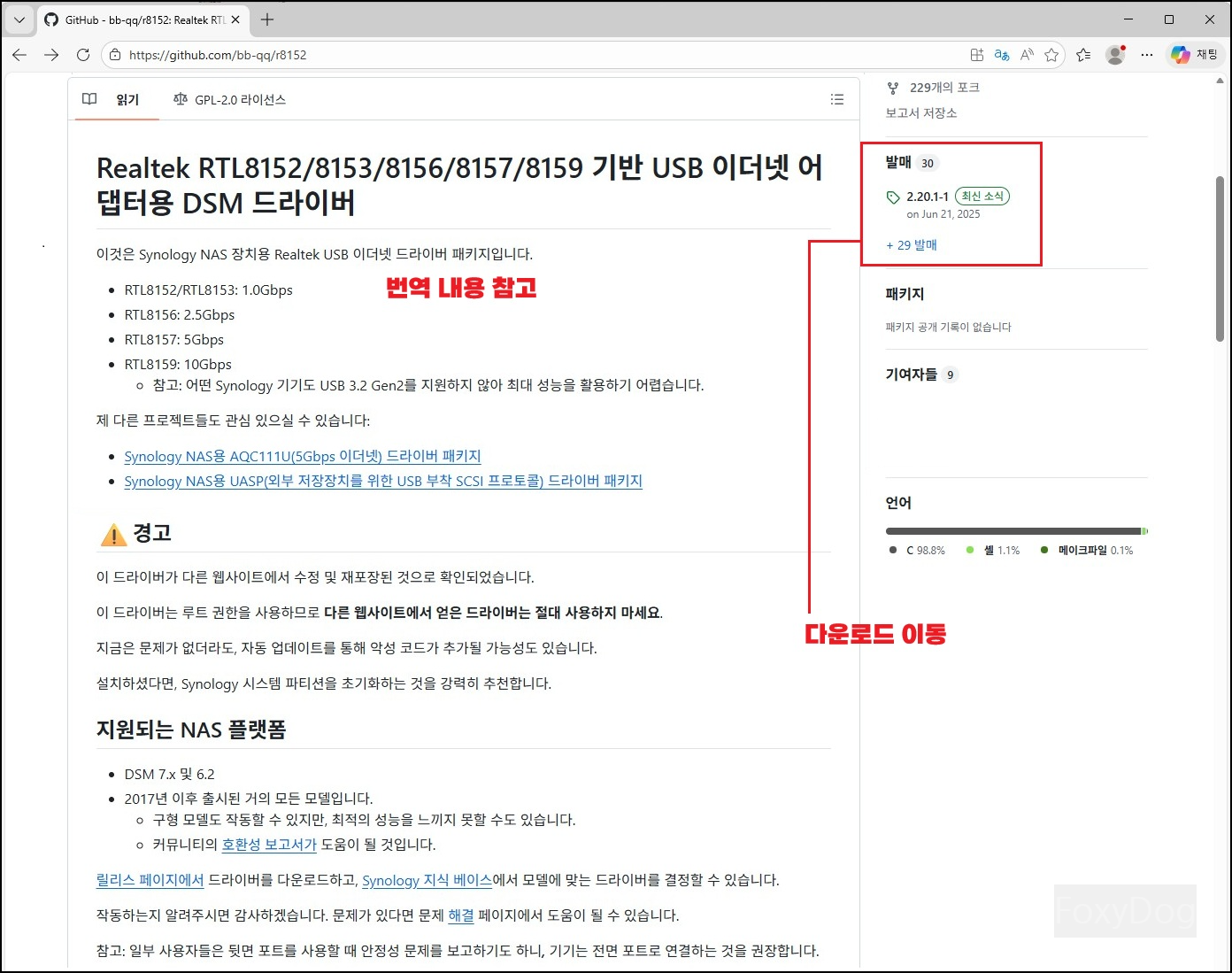1232x973 pixels.
Task: Open the 패키지 heading link
Action: pos(905,294)
